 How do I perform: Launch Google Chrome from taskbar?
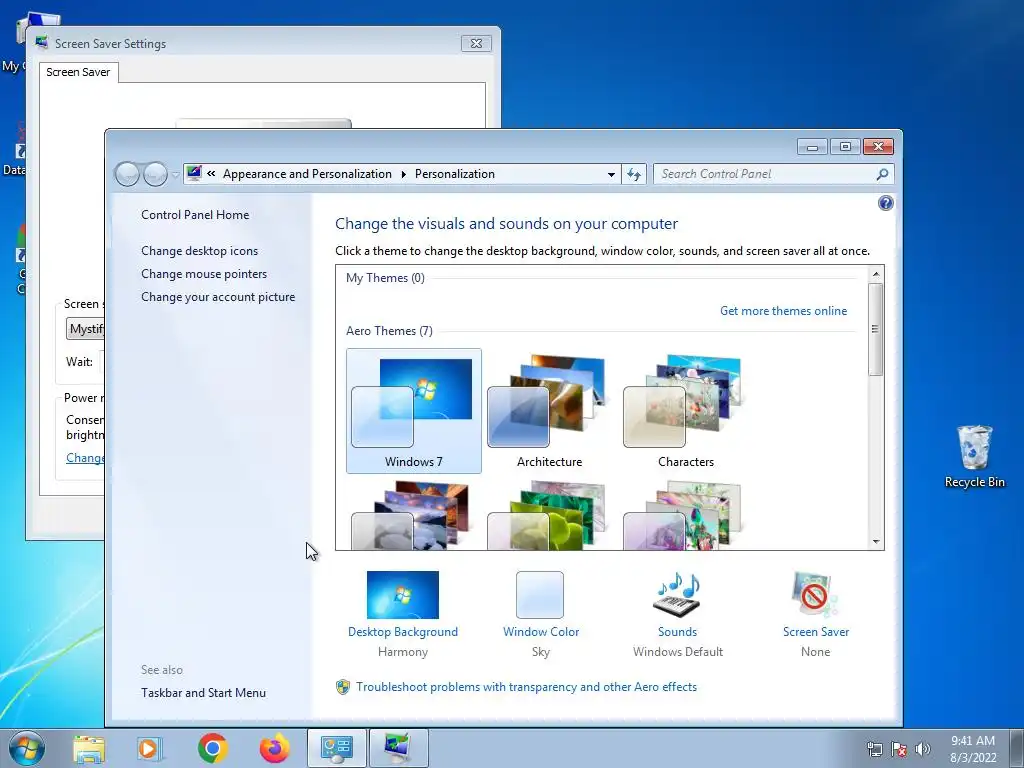click(x=212, y=748)
